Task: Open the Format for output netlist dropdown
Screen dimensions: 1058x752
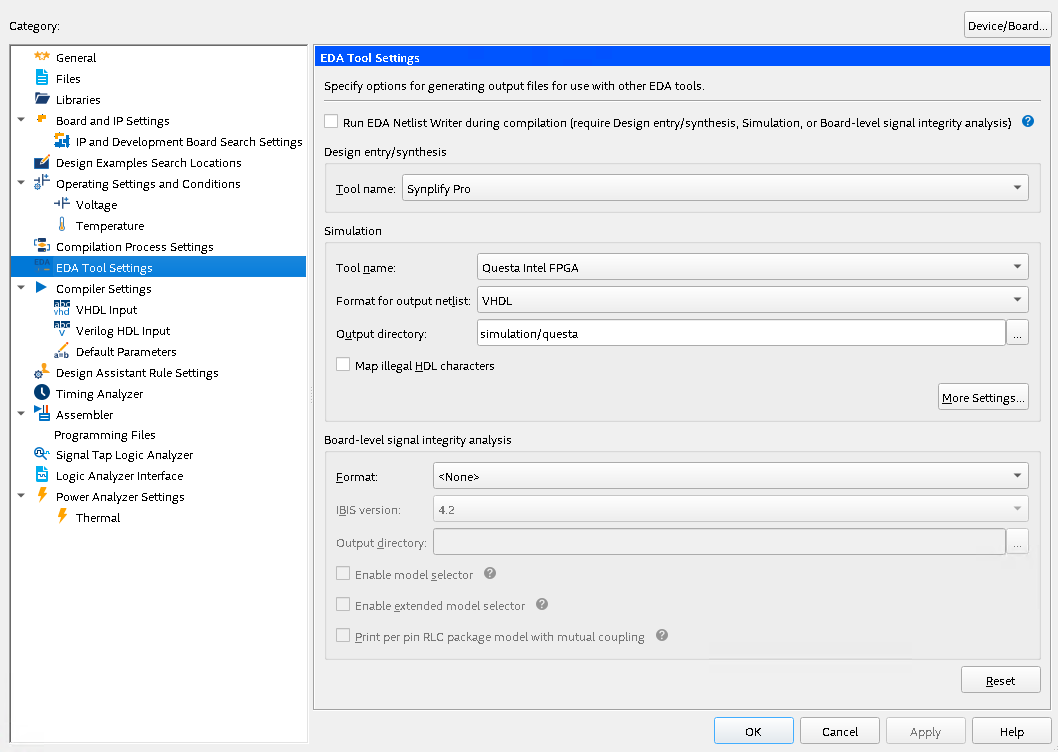Action: pyautogui.click(x=752, y=298)
